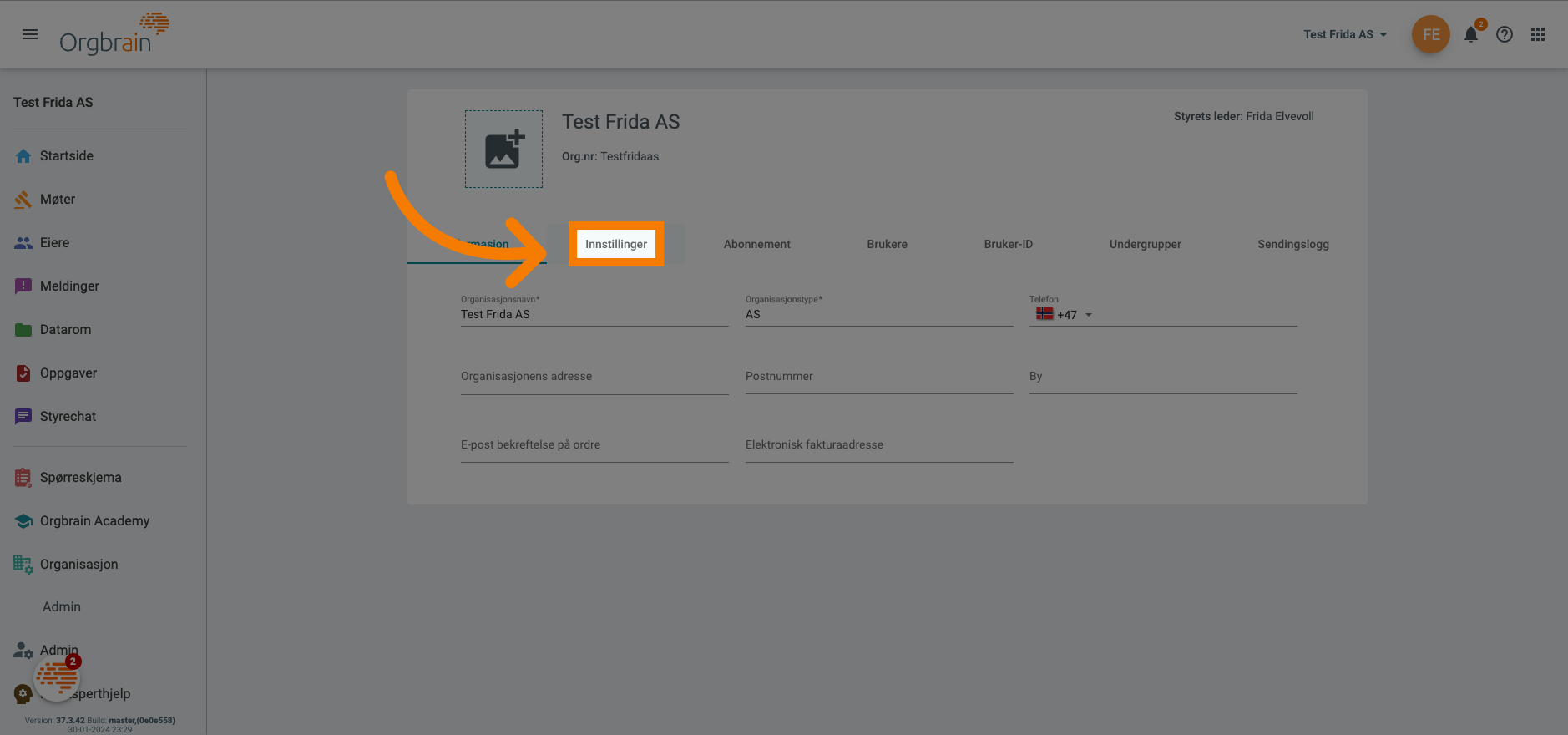Click the Postnummer input field
Screen dimensions: 1568x735
click(879, 377)
